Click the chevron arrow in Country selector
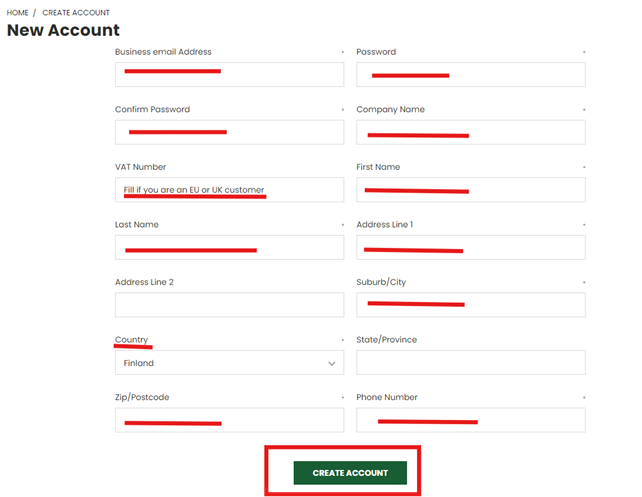 [x=332, y=363]
